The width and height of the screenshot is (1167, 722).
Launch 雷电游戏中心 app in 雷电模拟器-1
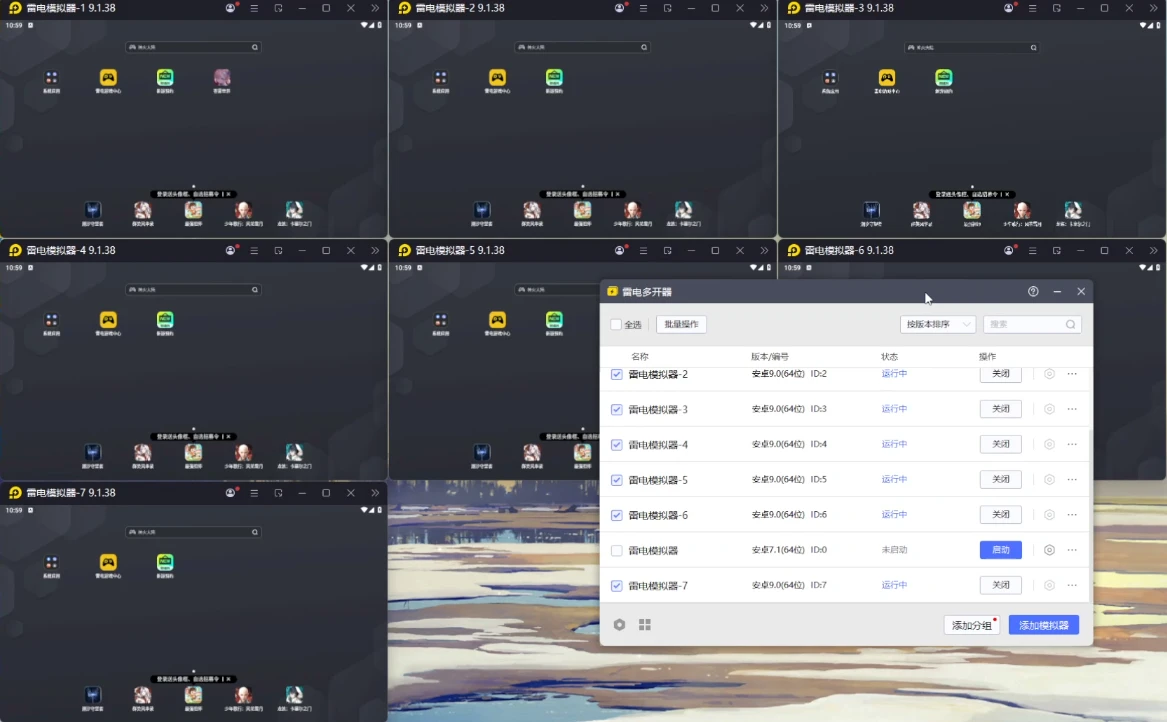click(108, 78)
